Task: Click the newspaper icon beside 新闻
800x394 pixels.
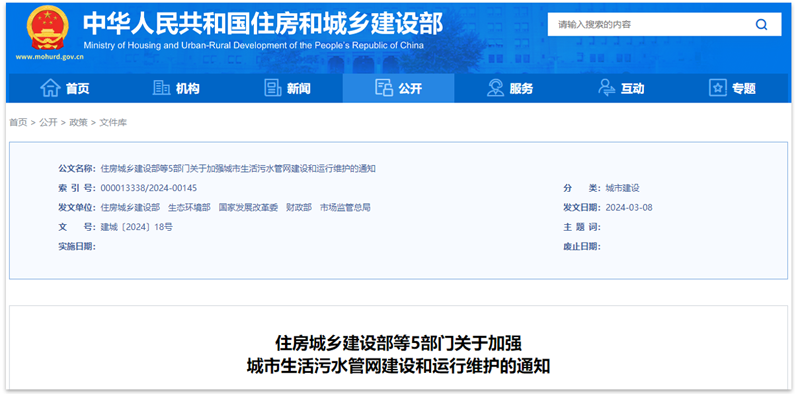Action: pyautogui.click(x=273, y=88)
